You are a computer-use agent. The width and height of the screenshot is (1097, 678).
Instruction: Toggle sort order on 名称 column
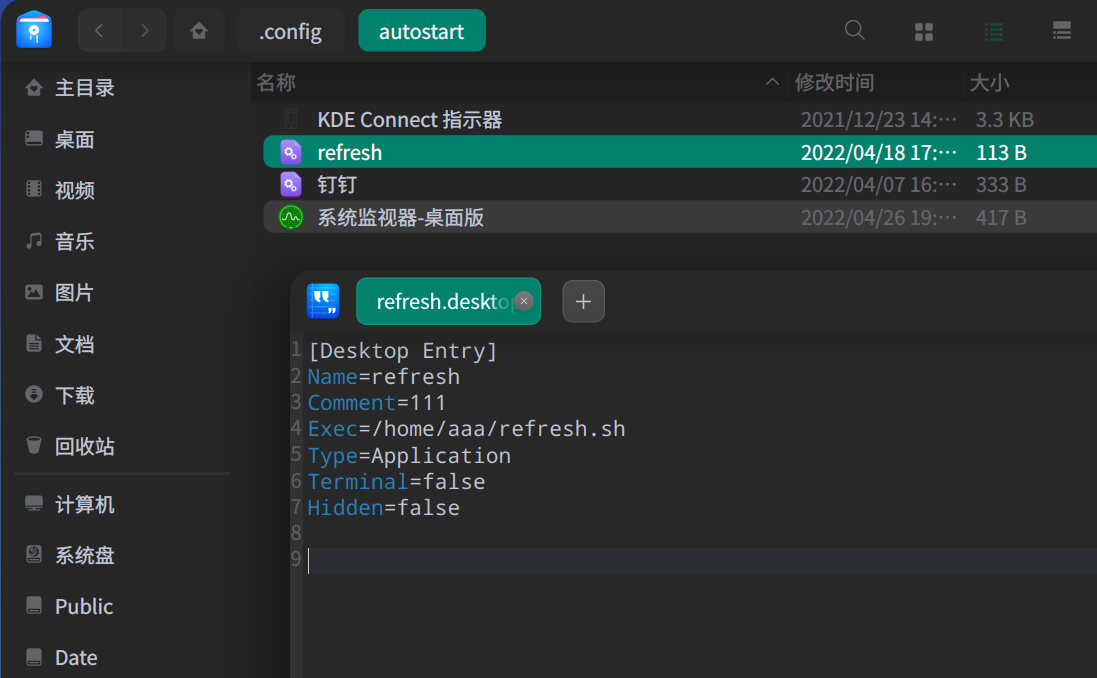tap(771, 82)
